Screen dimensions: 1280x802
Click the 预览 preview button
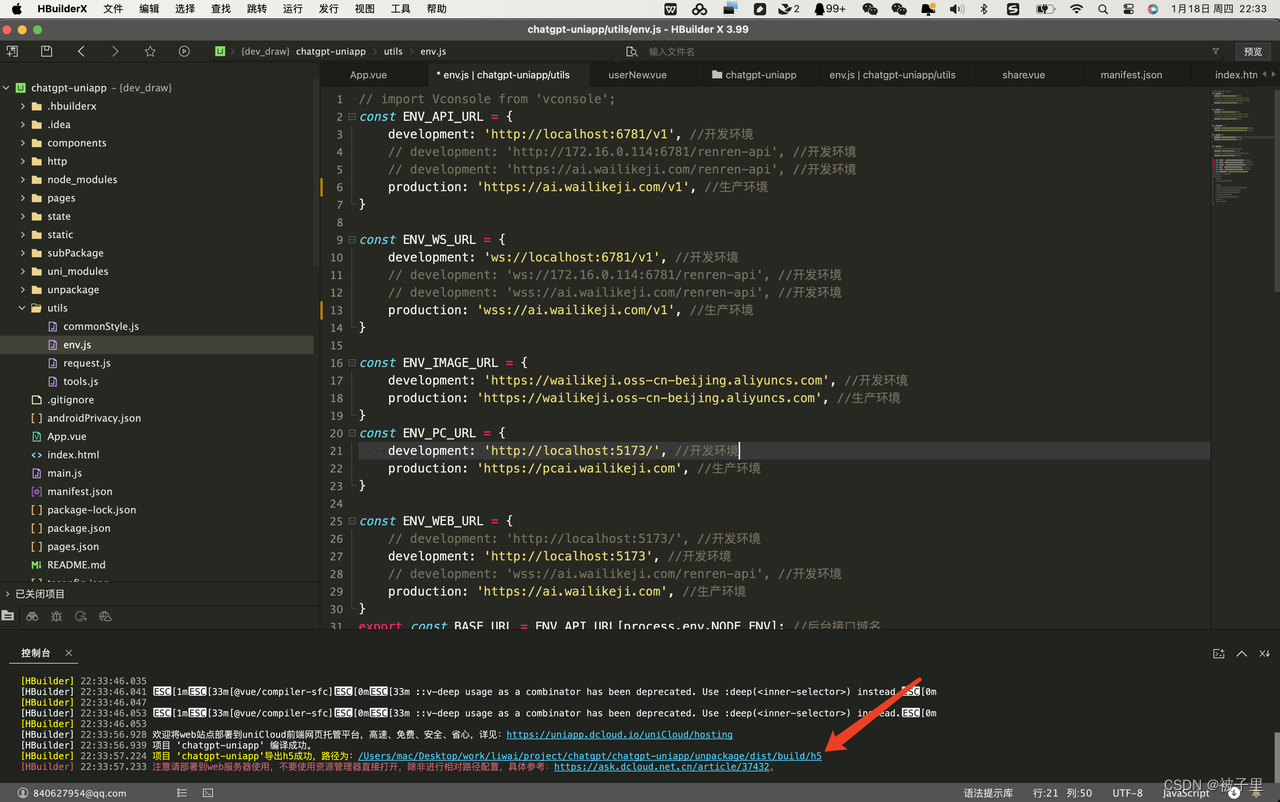1253,51
